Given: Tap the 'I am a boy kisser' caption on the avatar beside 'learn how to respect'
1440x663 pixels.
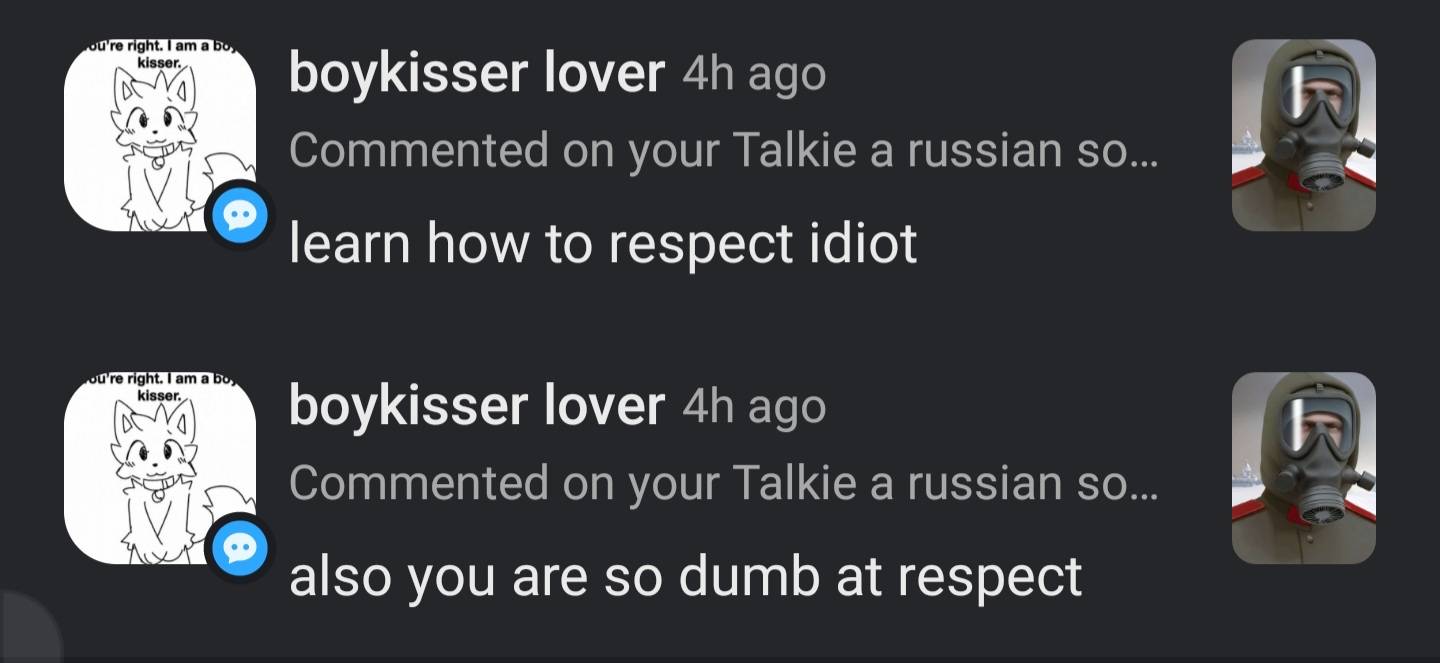Looking at the screenshot, I should 158,54.
